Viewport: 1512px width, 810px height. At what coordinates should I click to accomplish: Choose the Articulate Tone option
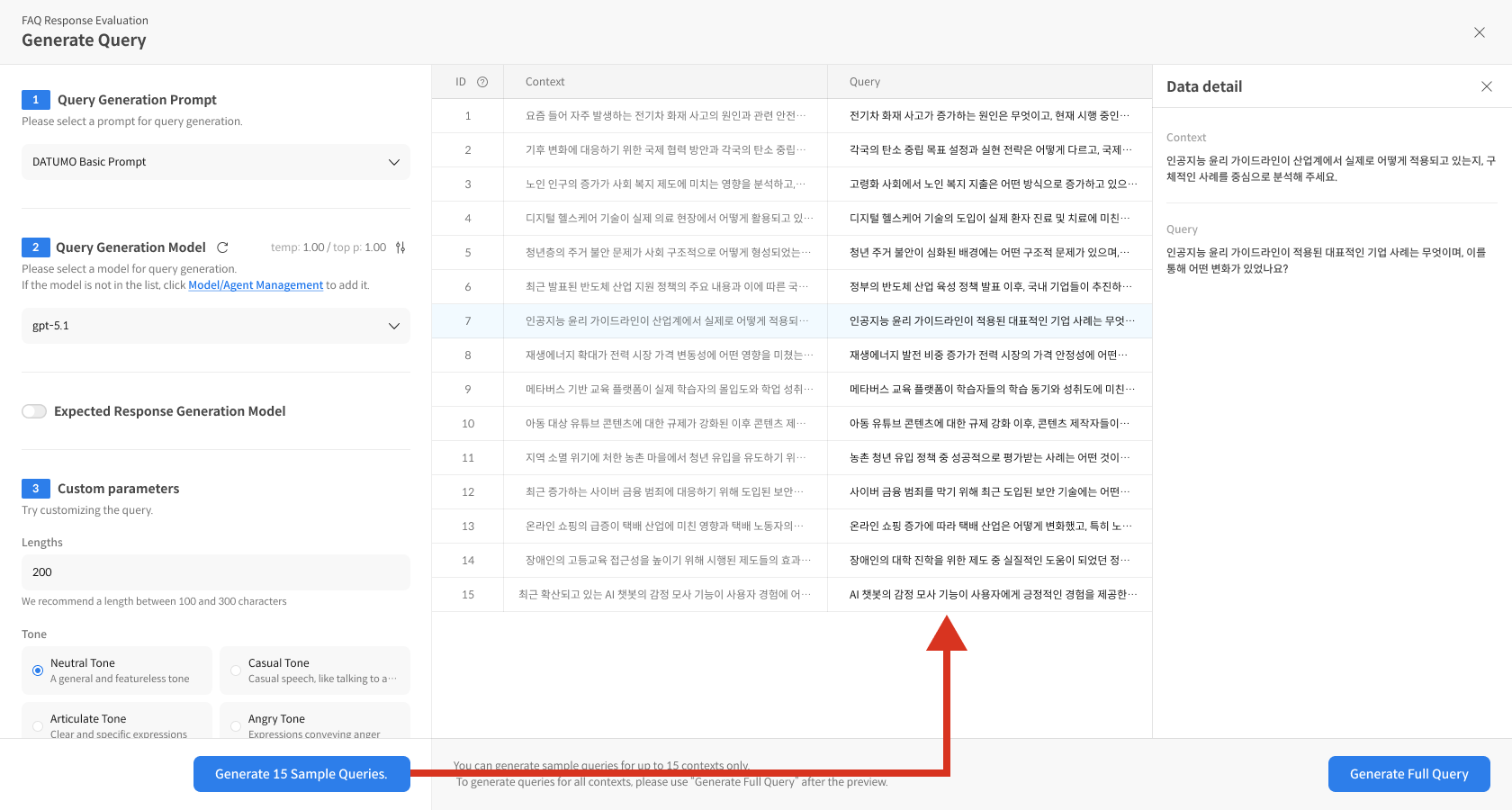tap(38, 725)
